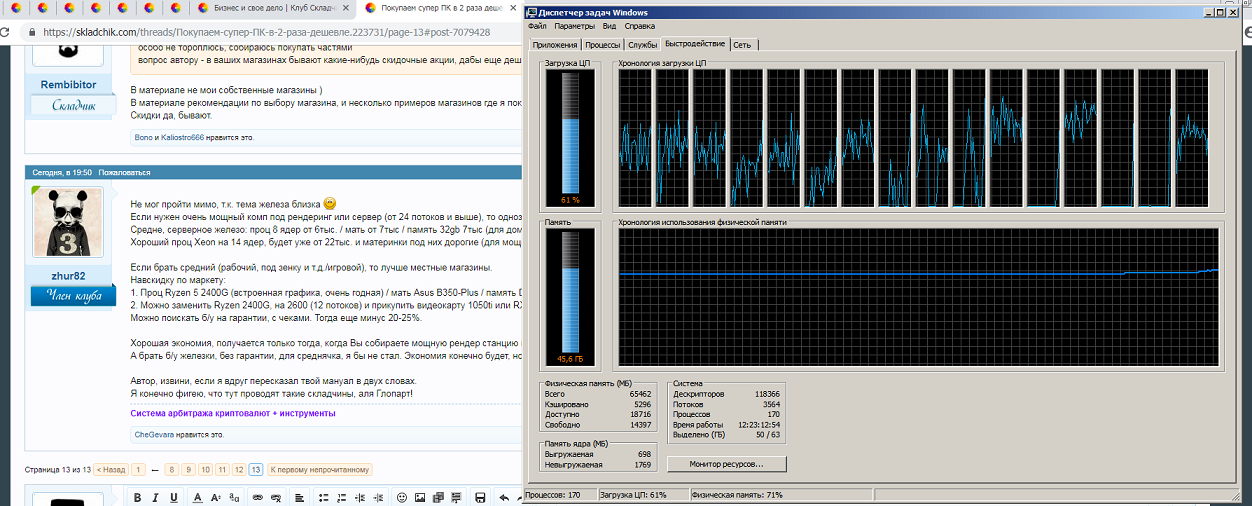
Task: Open the Файл menu in Task Manager
Action: point(536,26)
